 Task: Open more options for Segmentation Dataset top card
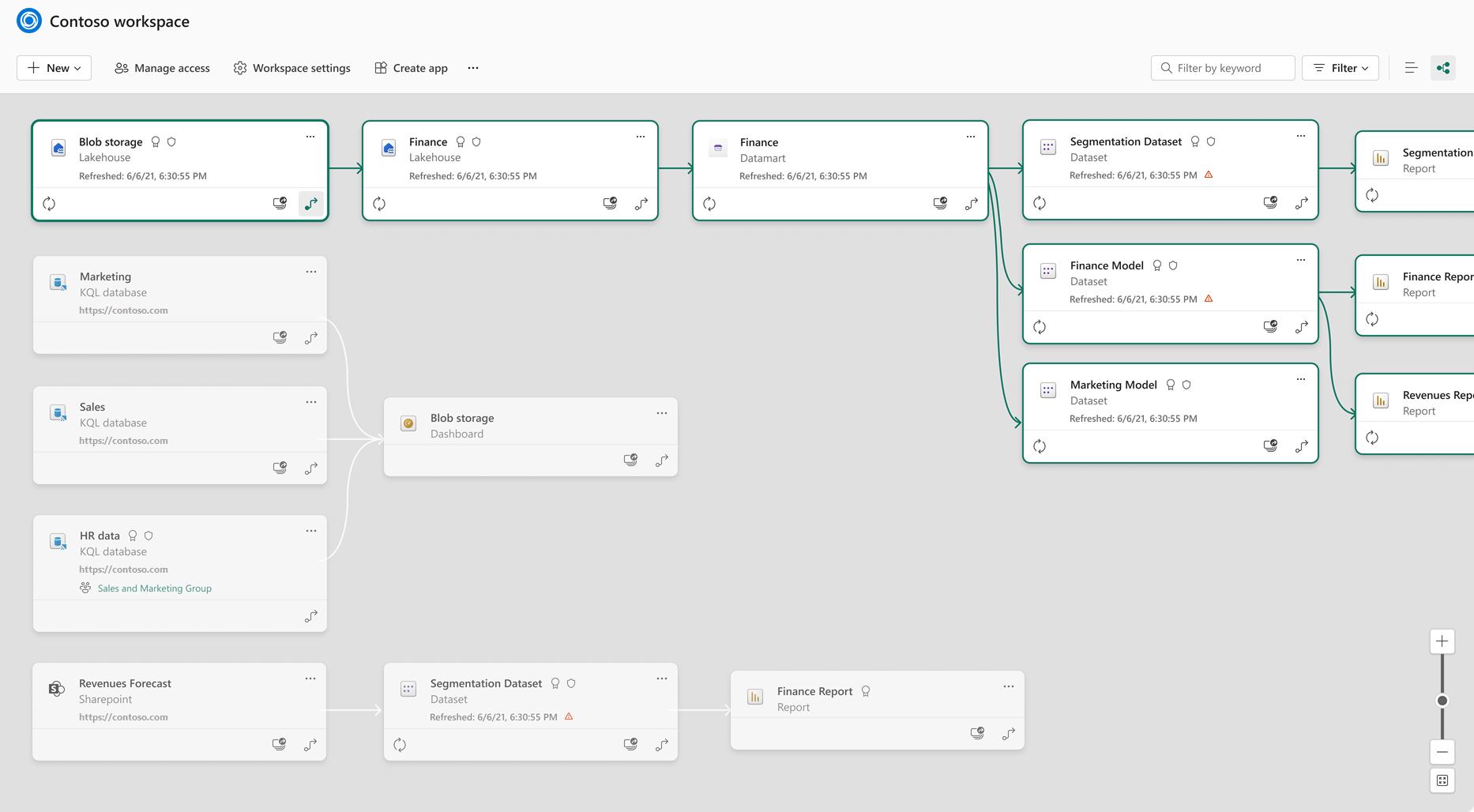pyautogui.click(x=1301, y=136)
